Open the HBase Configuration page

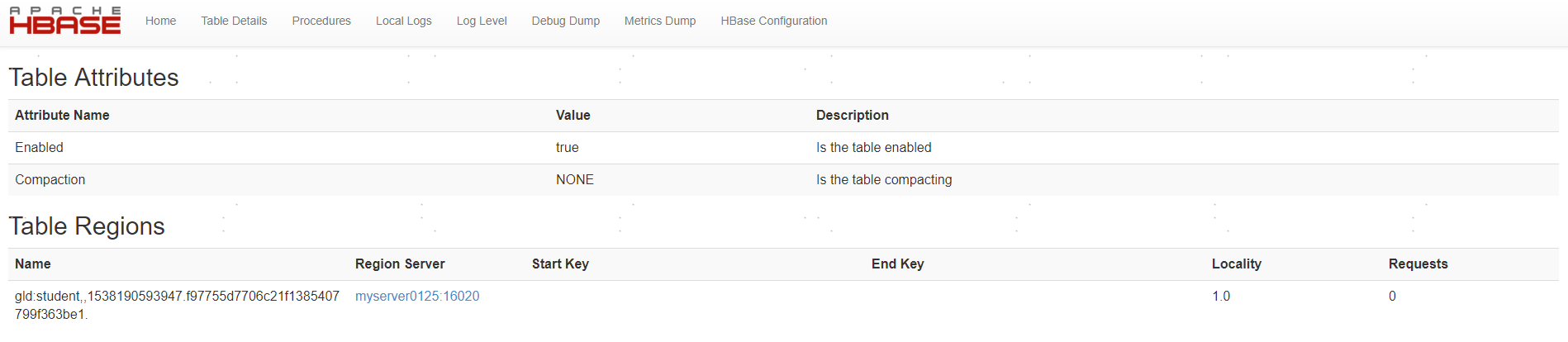click(773, 21)
